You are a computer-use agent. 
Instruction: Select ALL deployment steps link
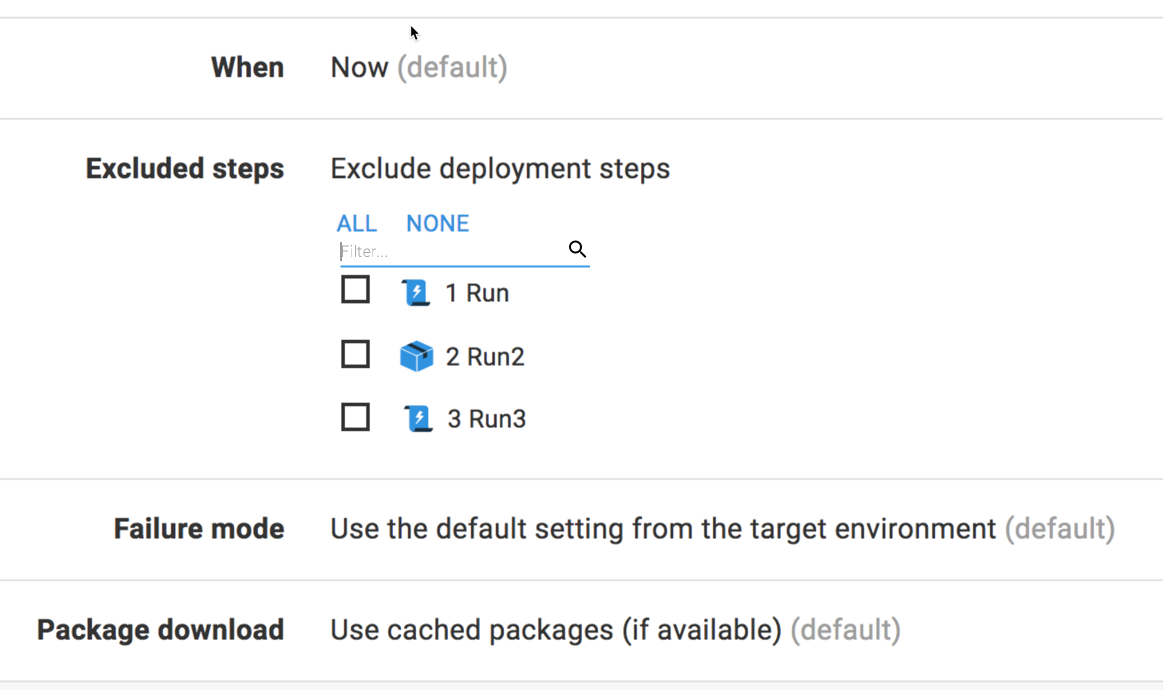point(357,223)
